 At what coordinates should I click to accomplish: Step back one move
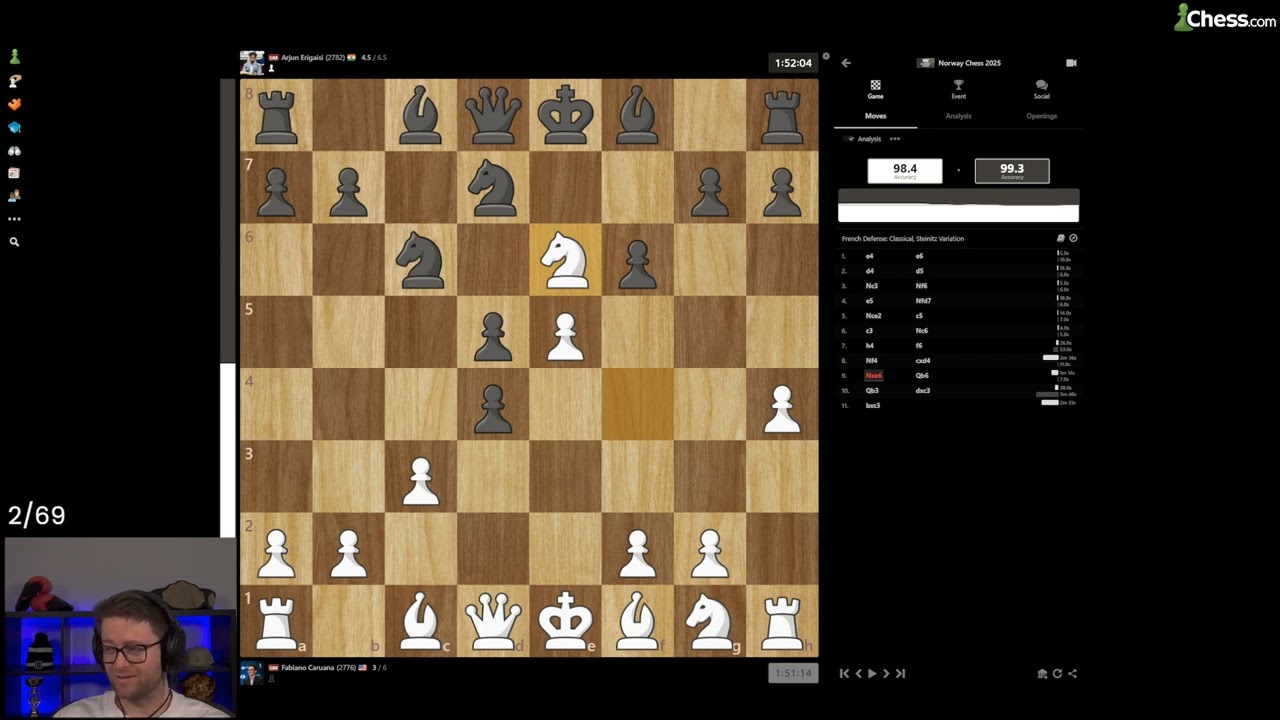point(858,673)
